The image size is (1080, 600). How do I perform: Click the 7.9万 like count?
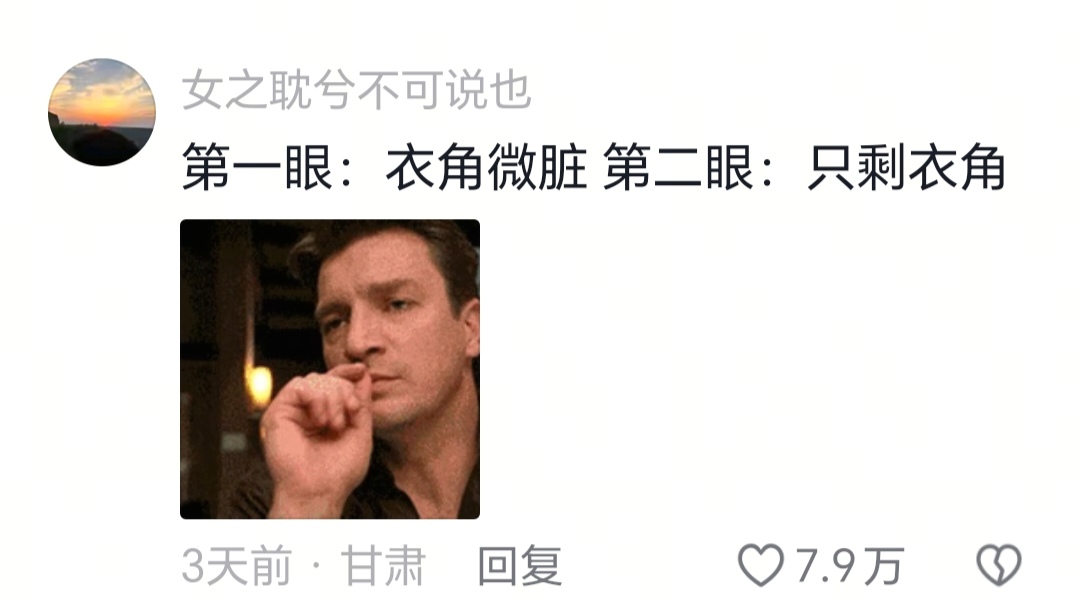tap(849, 566)
